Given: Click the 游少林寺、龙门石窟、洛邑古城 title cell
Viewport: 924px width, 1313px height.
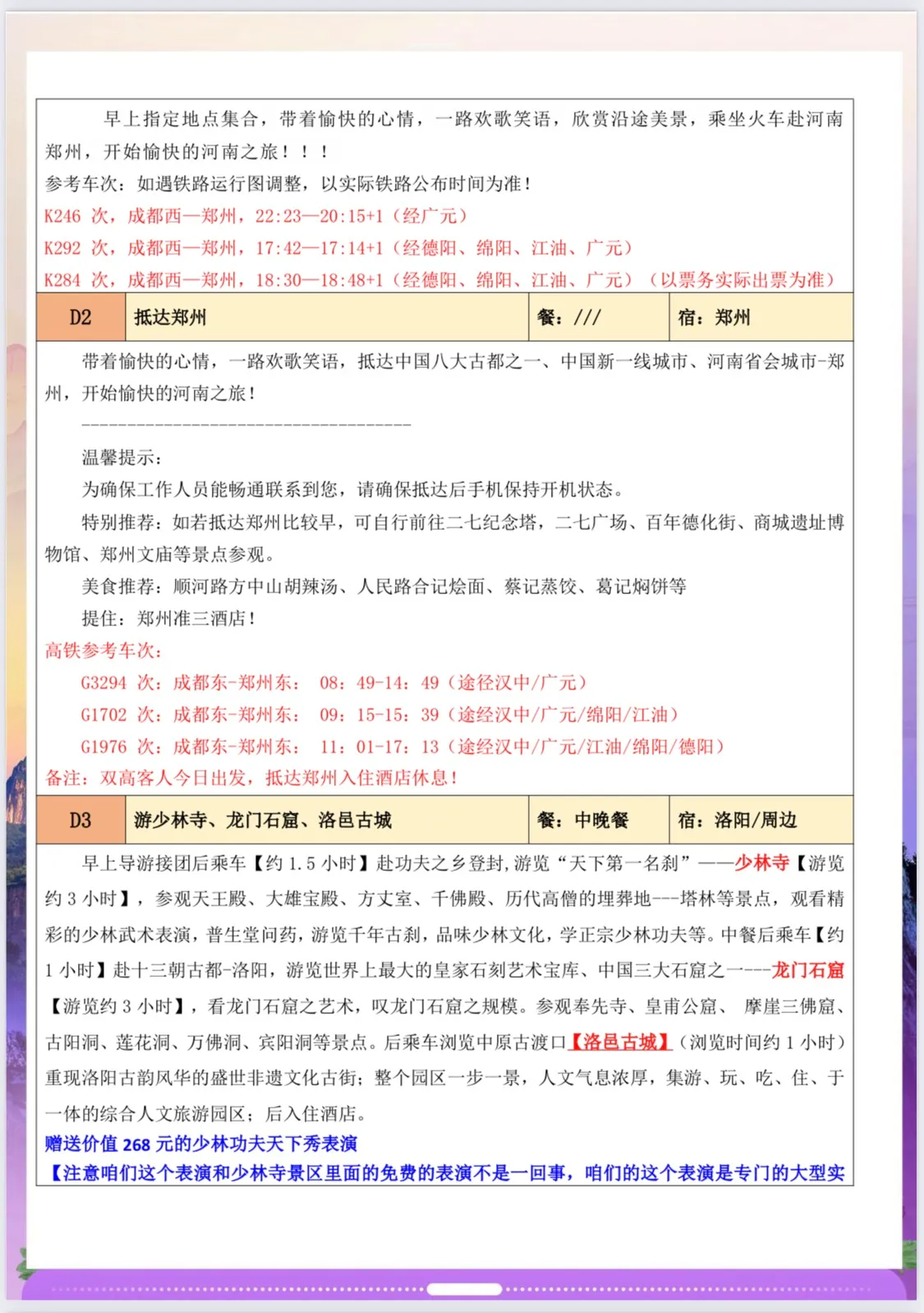Looking at the screenshot, I should 327,820.
